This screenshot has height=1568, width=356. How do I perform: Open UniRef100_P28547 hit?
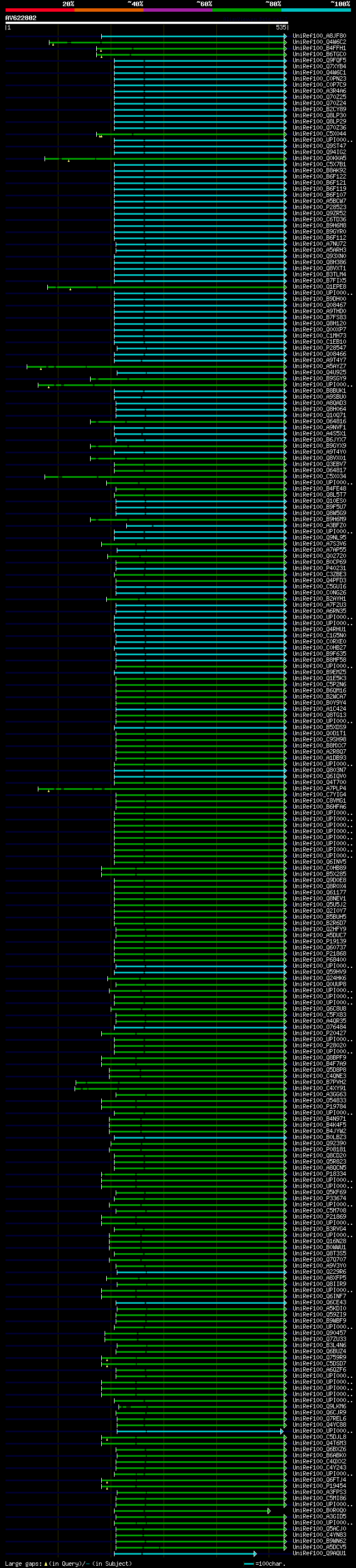[x=319, y=348]
